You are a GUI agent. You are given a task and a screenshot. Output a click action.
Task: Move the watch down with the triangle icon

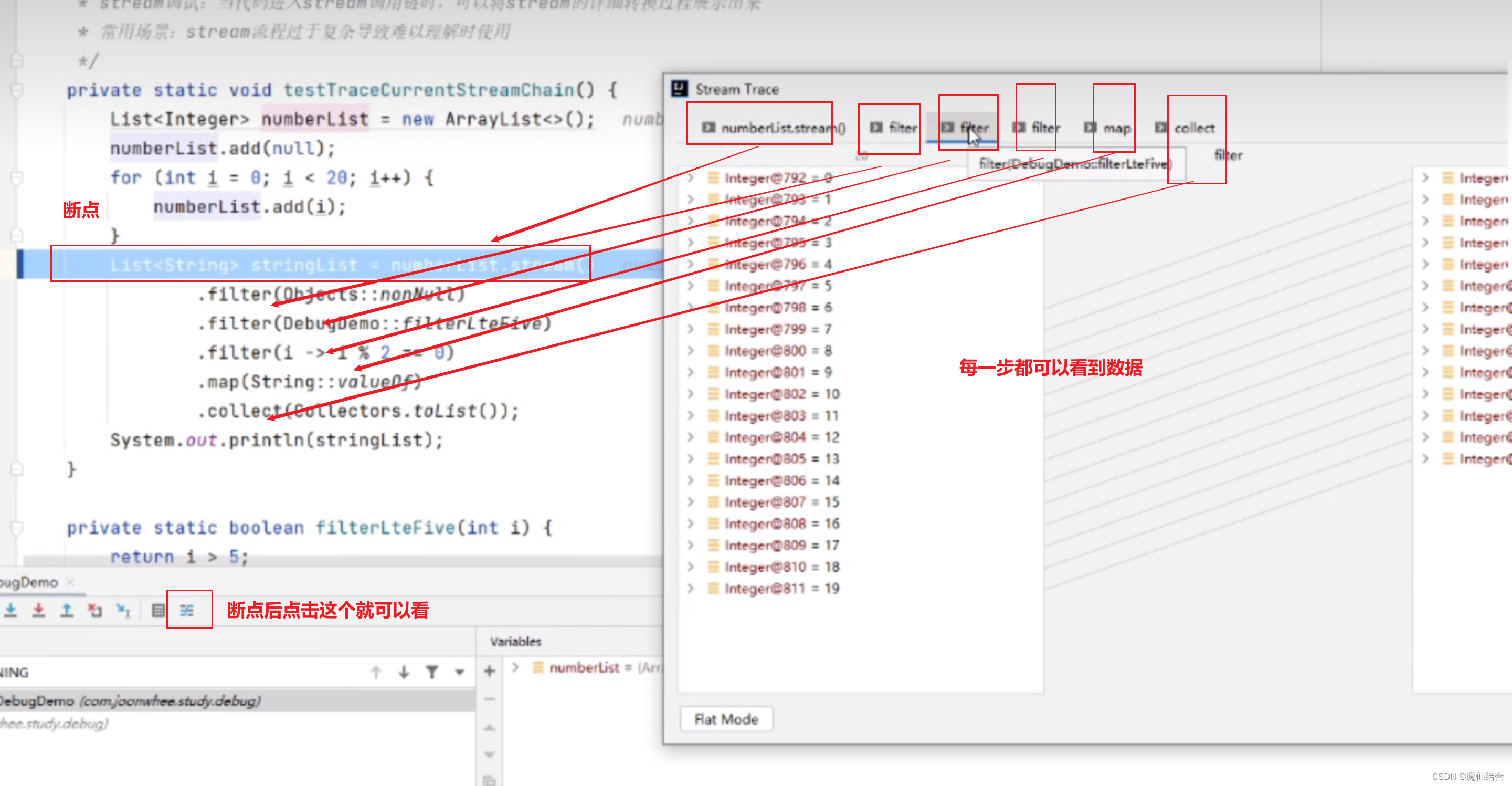pos(490,754)
